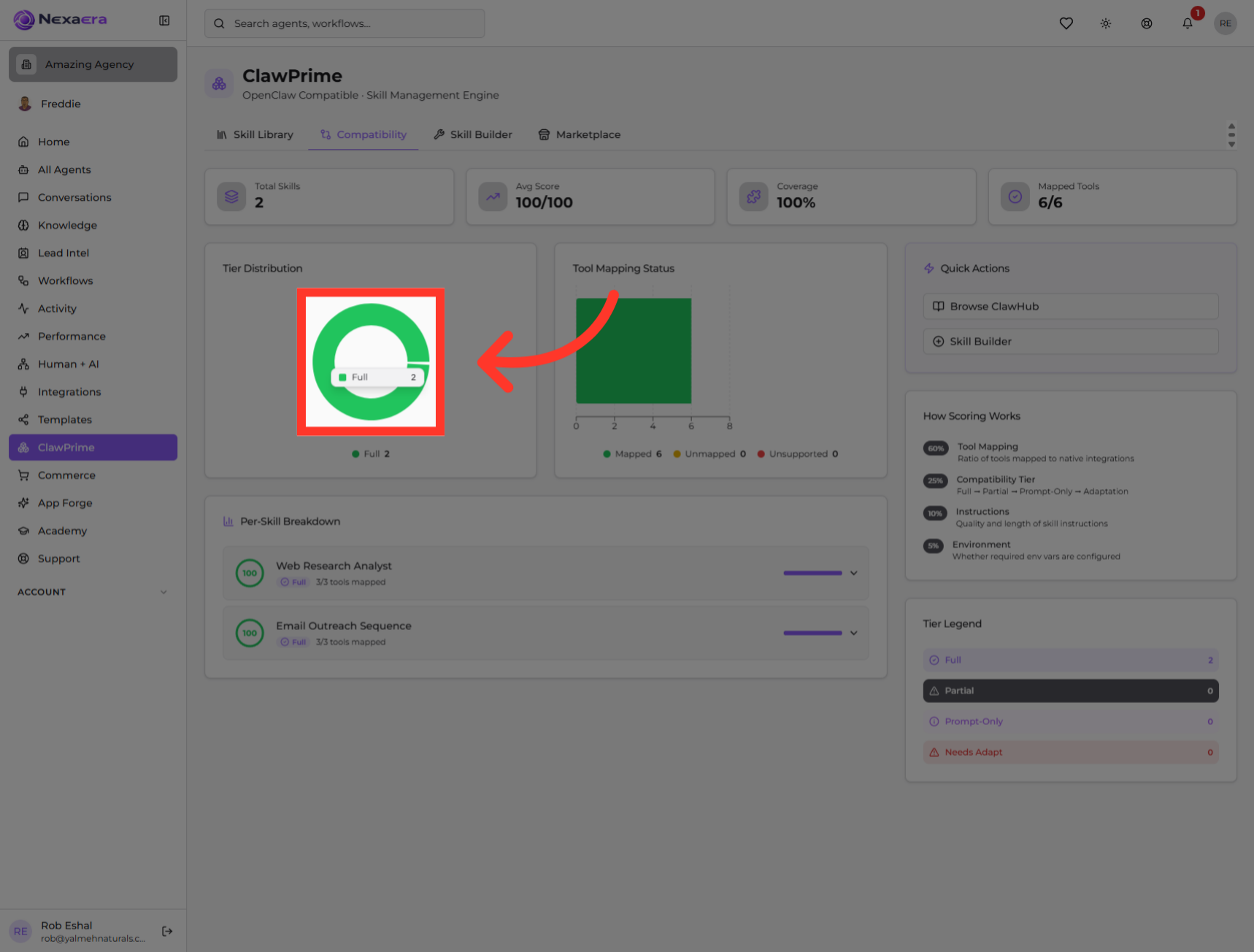Click green Mapped bar in chart
1254x952 pixels.
tap(634, 350)
